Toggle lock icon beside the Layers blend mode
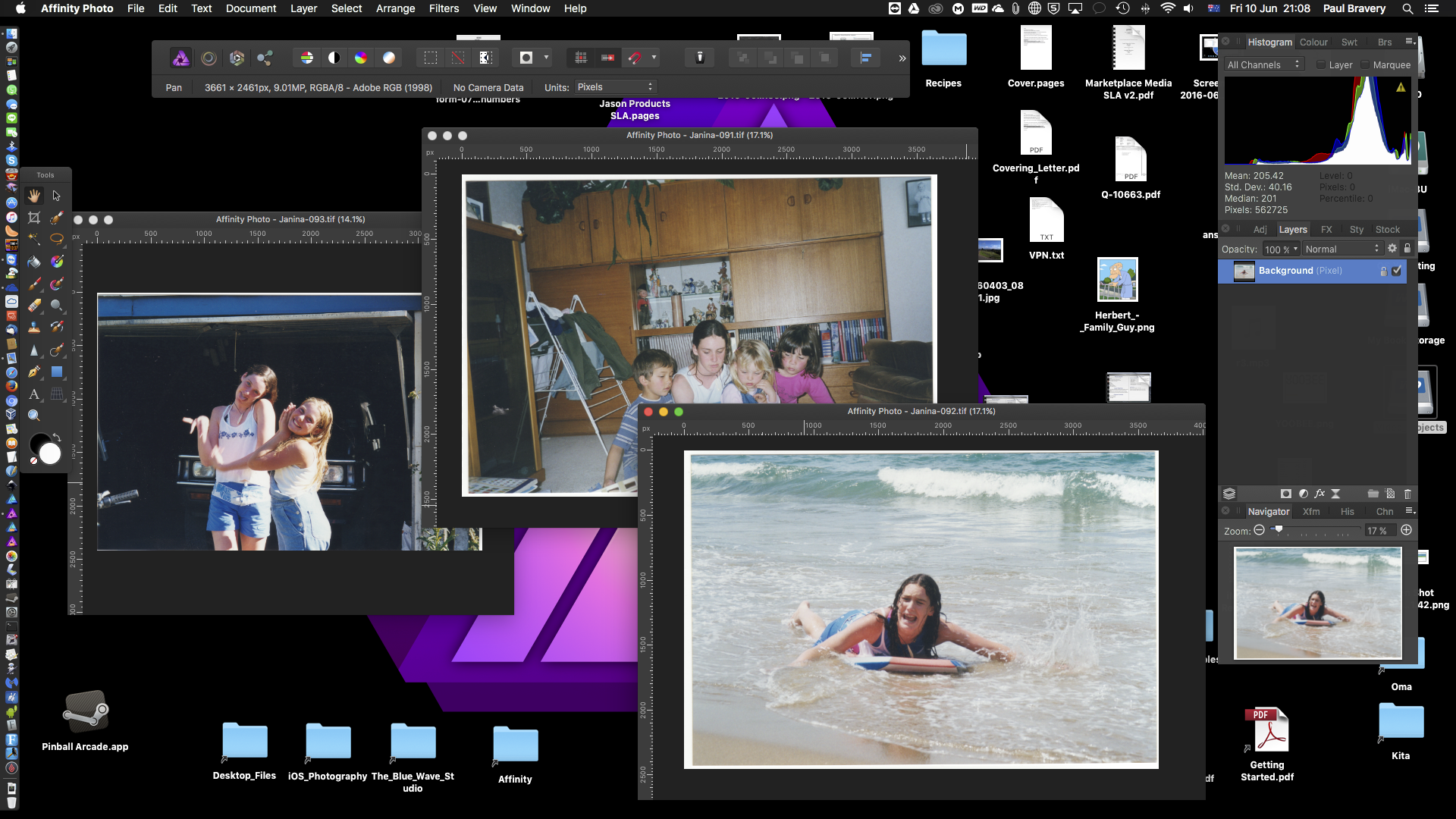Screen dimensions: 1456x819 pyautogui.click(x=1407, y=249)
